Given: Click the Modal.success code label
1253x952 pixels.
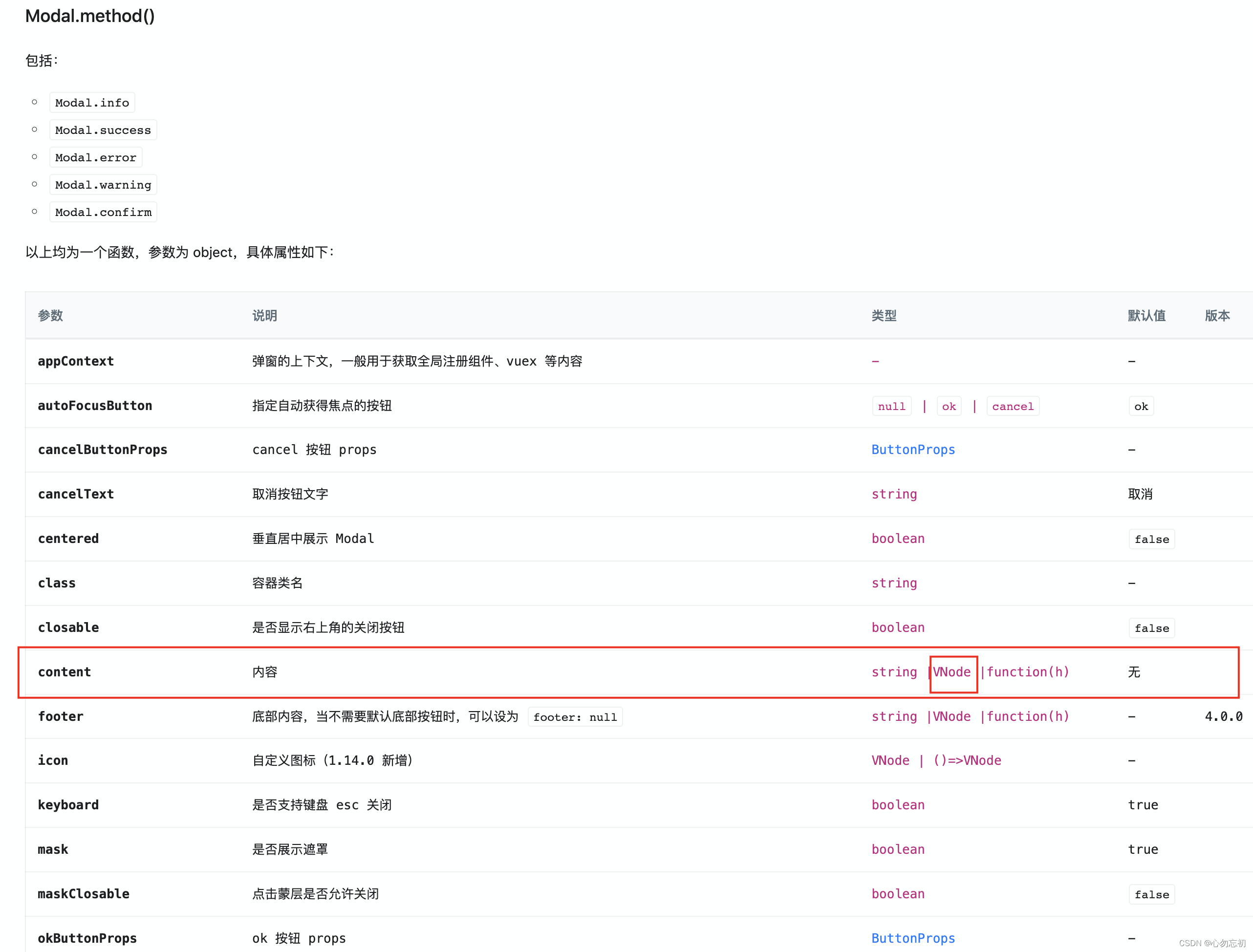Looking at the screenshot, I should [x=103, y=130].
